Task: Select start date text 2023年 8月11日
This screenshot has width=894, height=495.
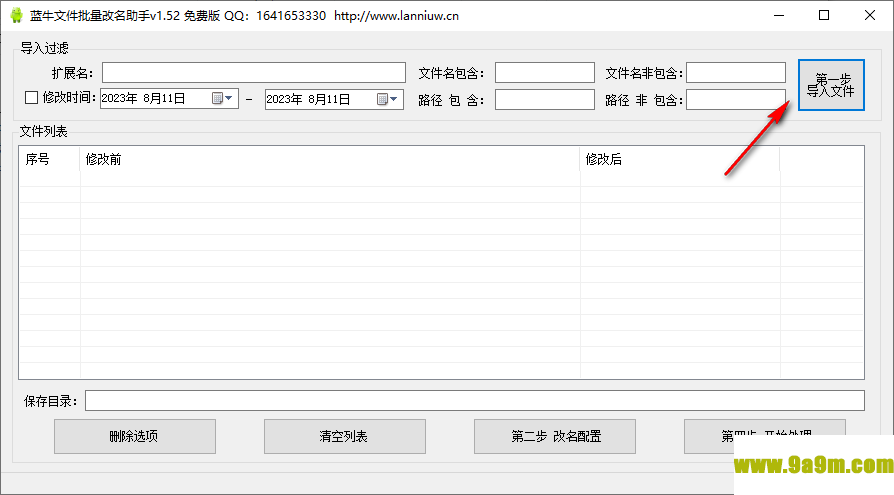Action: (143, 98)
